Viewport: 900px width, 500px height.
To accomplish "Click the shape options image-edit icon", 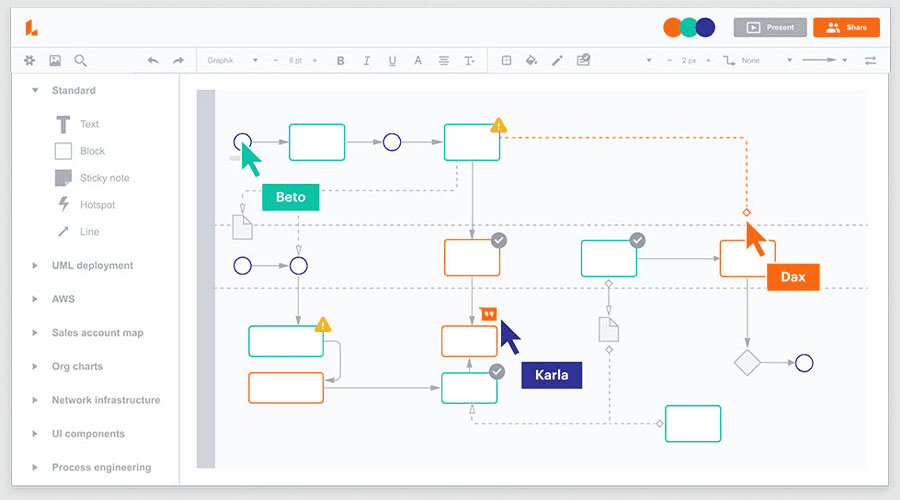I will point(583,60).
